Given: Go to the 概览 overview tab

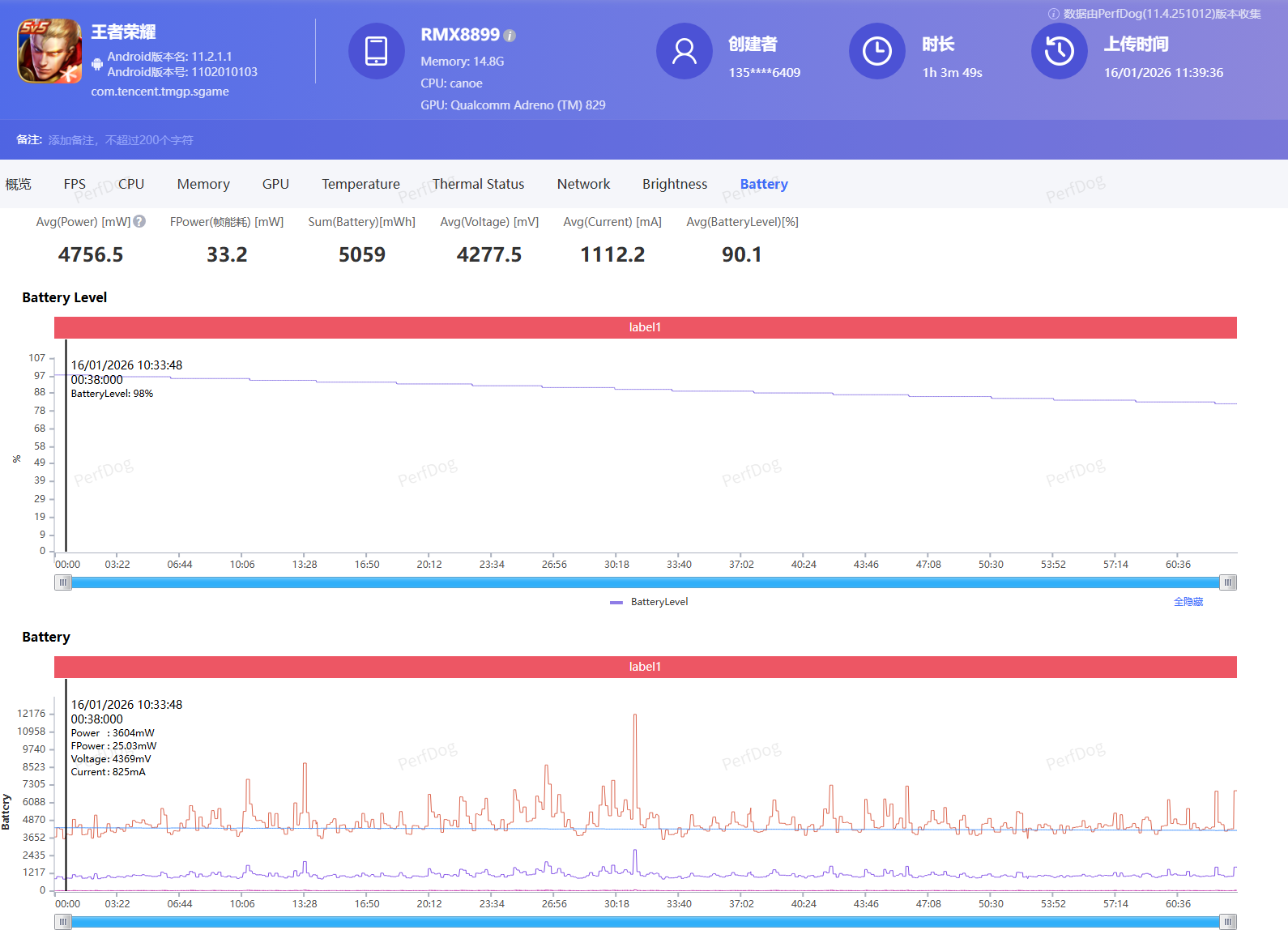Looking at the screenshot, I should click(x=18, y=184).
